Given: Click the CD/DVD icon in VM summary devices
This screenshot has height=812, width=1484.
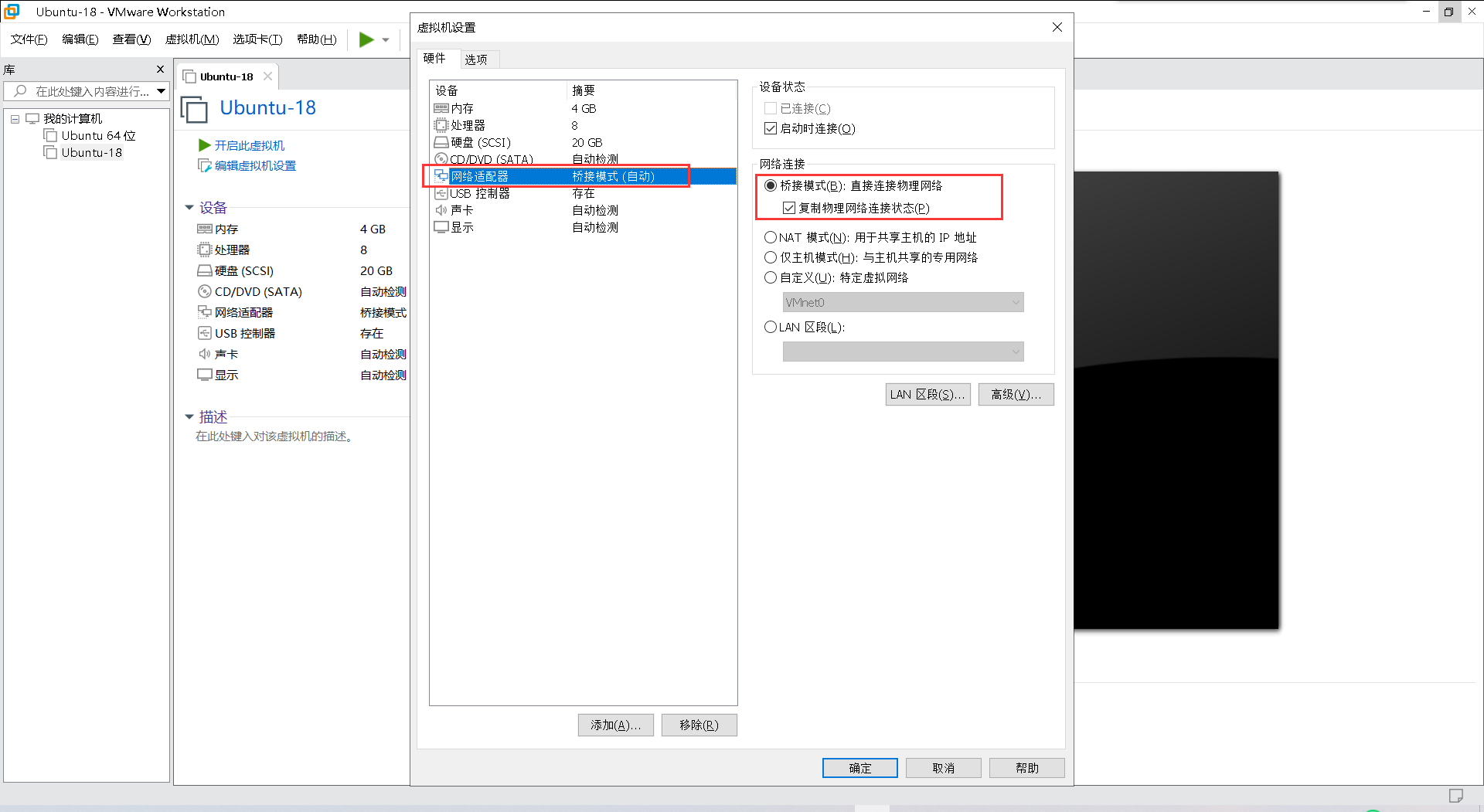Looking at the screenshot, I should click(x=205, y=291).
